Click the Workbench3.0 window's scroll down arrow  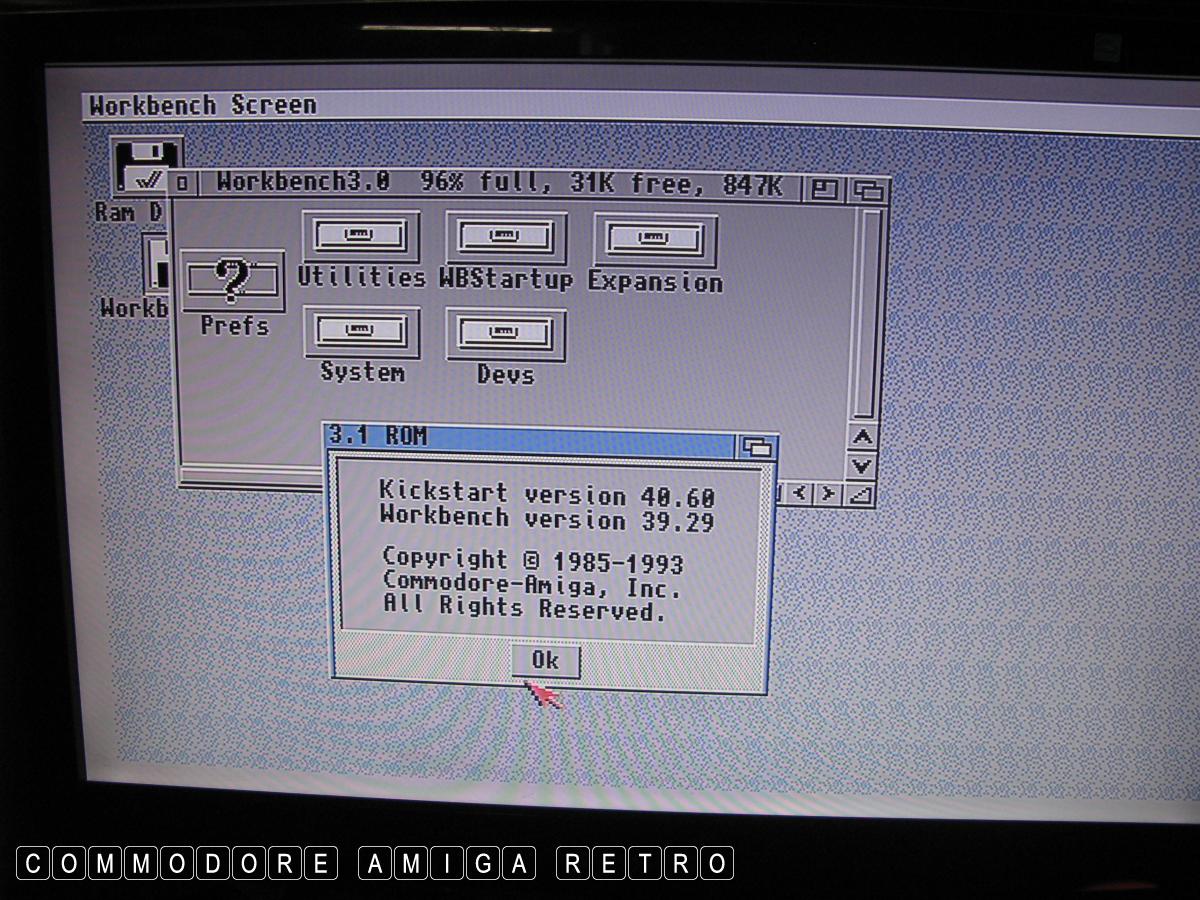(861, 466)
